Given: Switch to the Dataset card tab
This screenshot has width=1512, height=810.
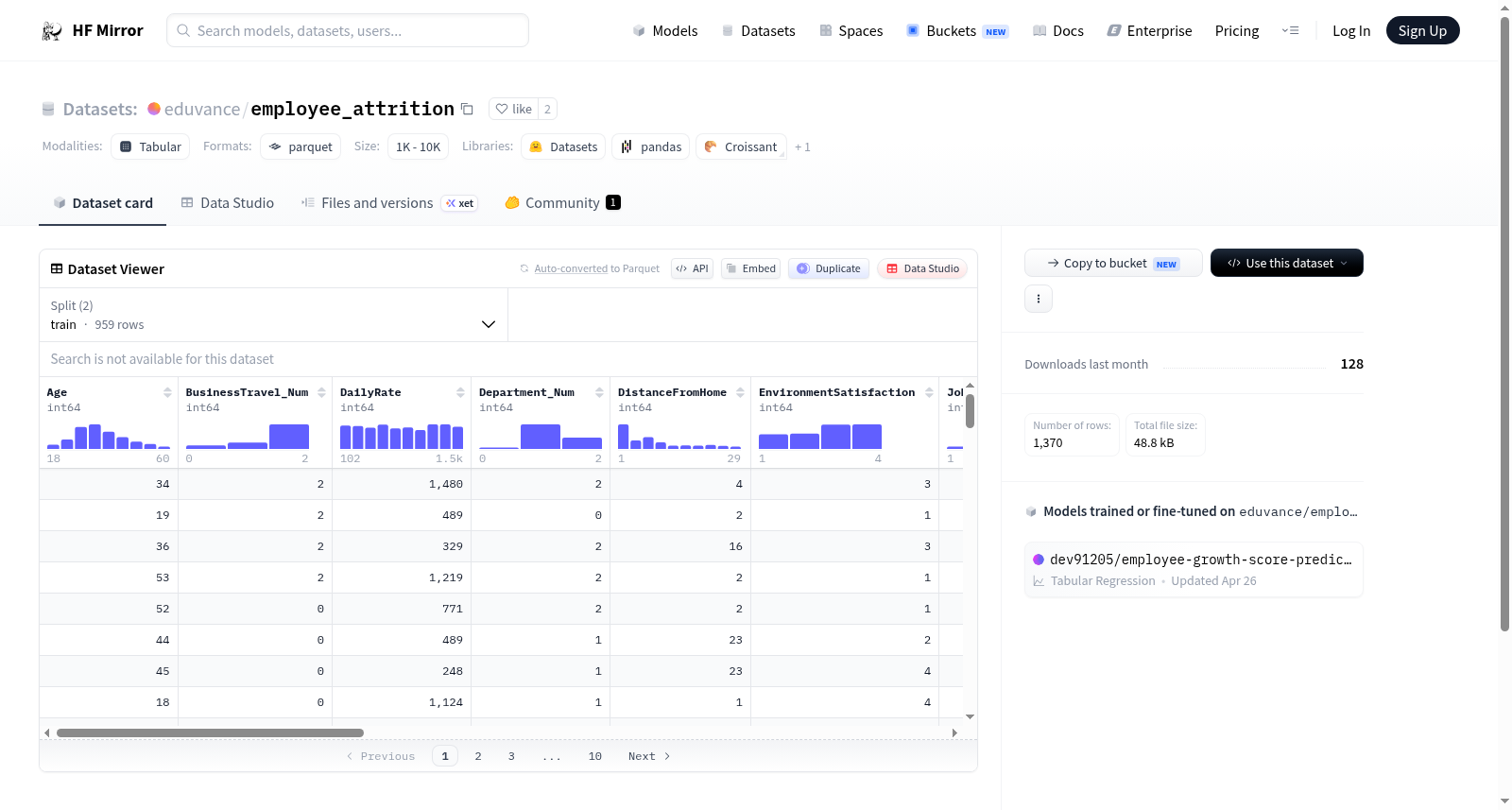Looking at the screenshot, I should (x=103, y=203).
